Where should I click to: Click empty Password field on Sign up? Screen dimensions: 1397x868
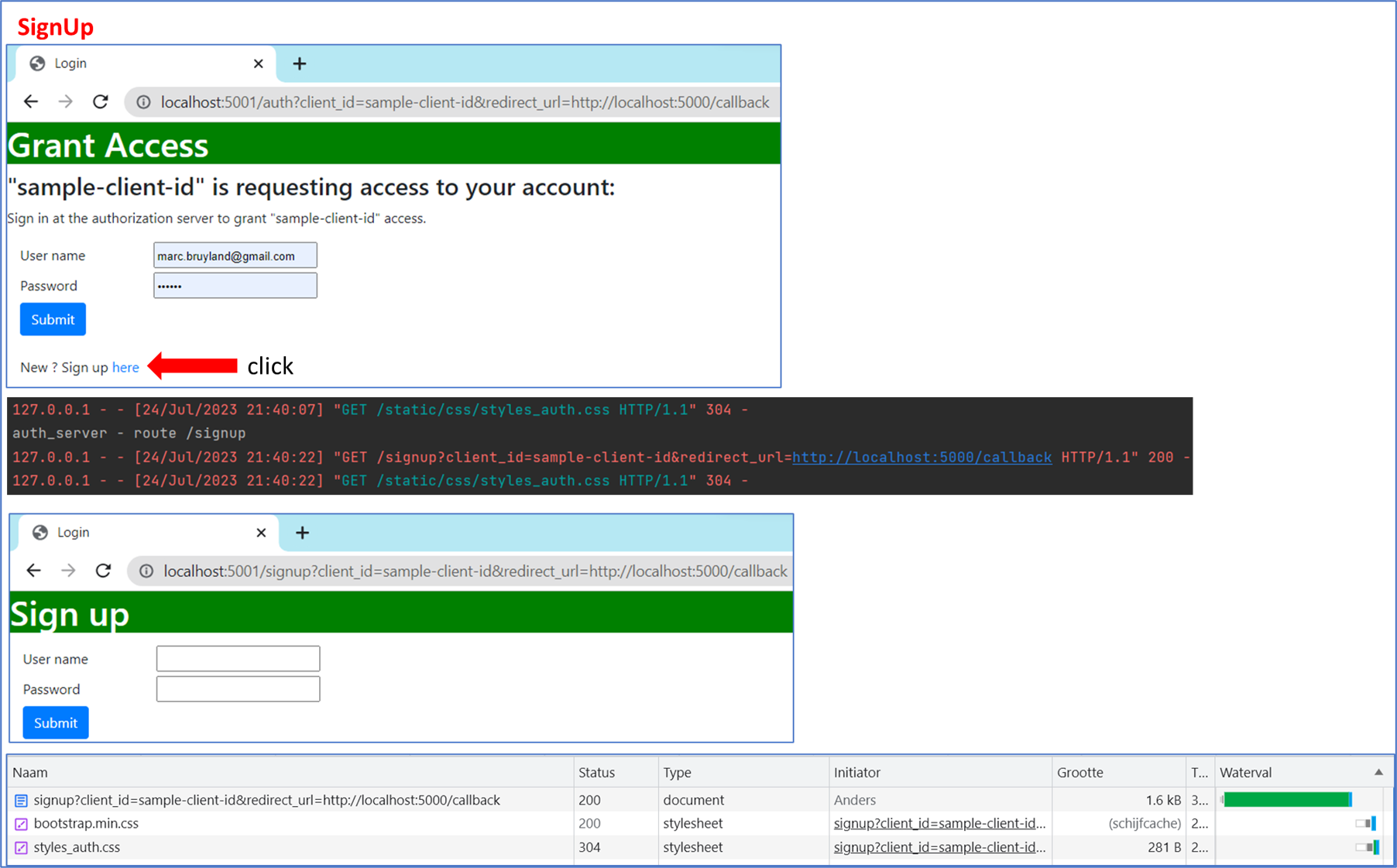(x=239, y=689)
